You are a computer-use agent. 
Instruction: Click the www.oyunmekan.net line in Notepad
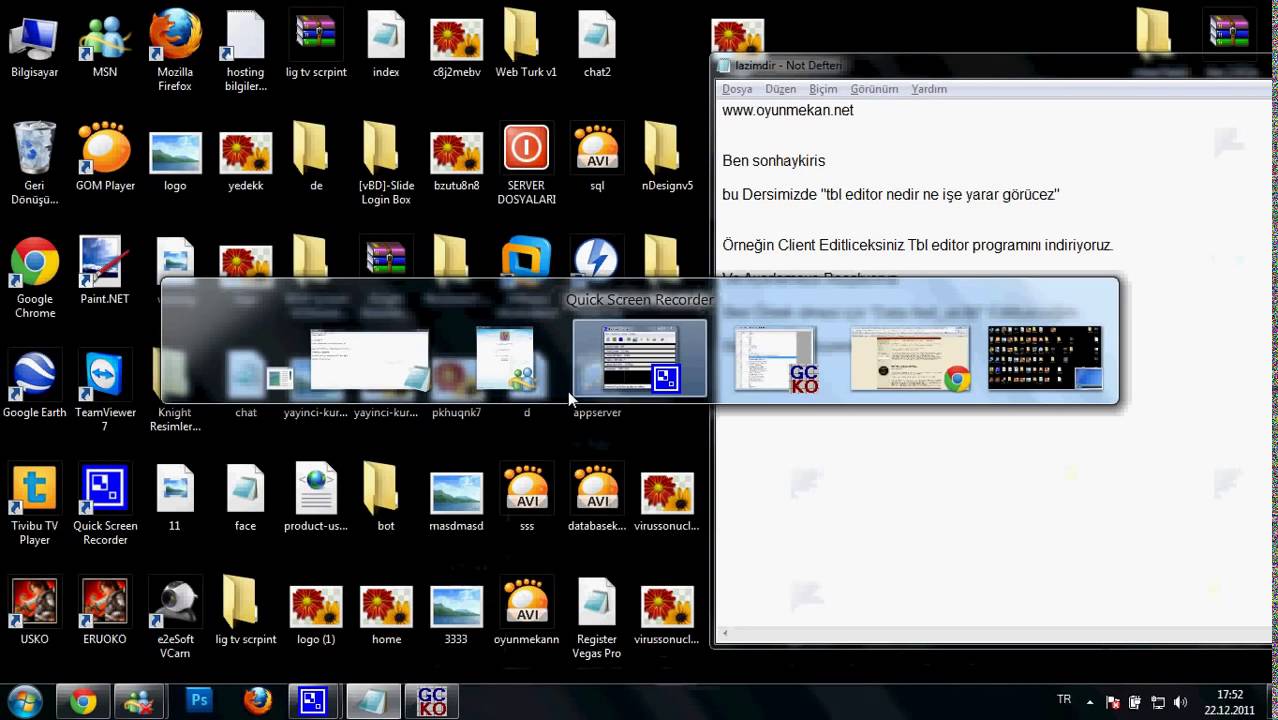788,111
